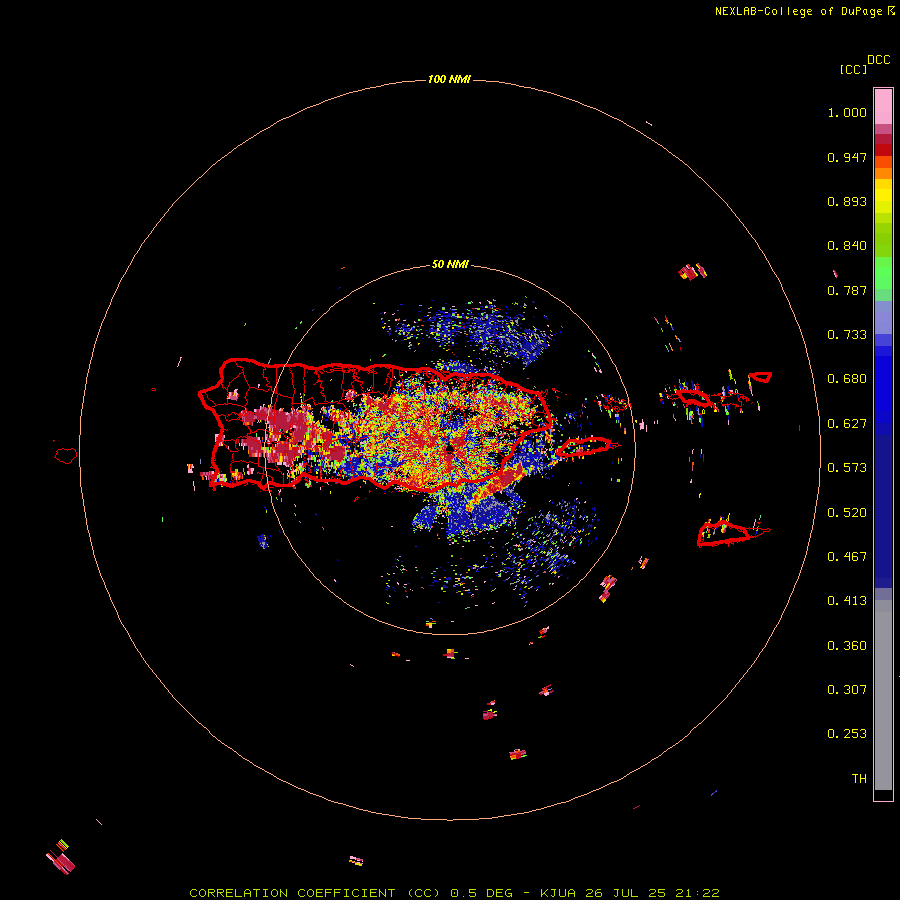Click the [CC] units label
Screen dimensions: 900x900
[x=853, y=69]
